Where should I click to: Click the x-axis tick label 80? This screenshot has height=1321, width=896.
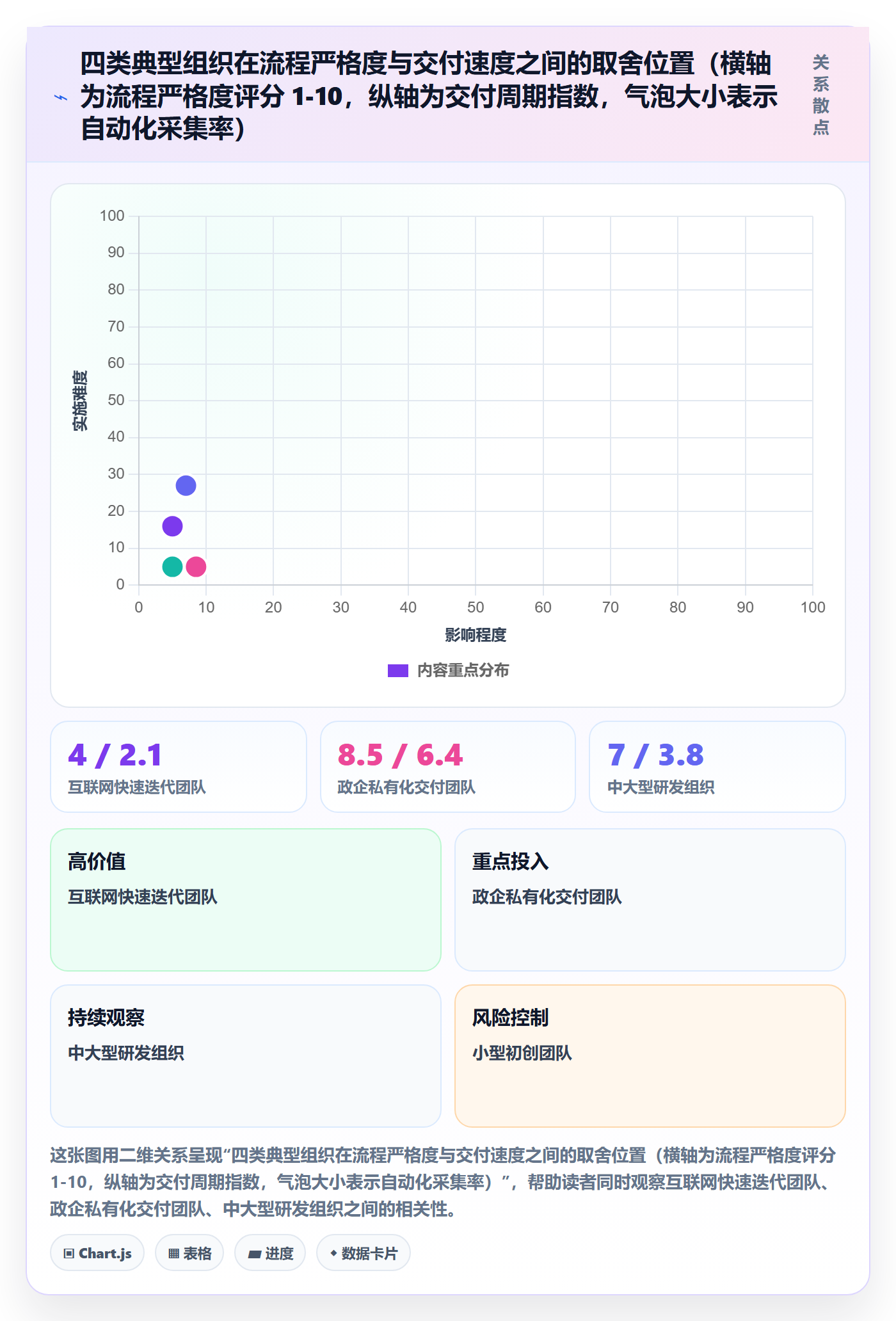[x=678, y=607]
